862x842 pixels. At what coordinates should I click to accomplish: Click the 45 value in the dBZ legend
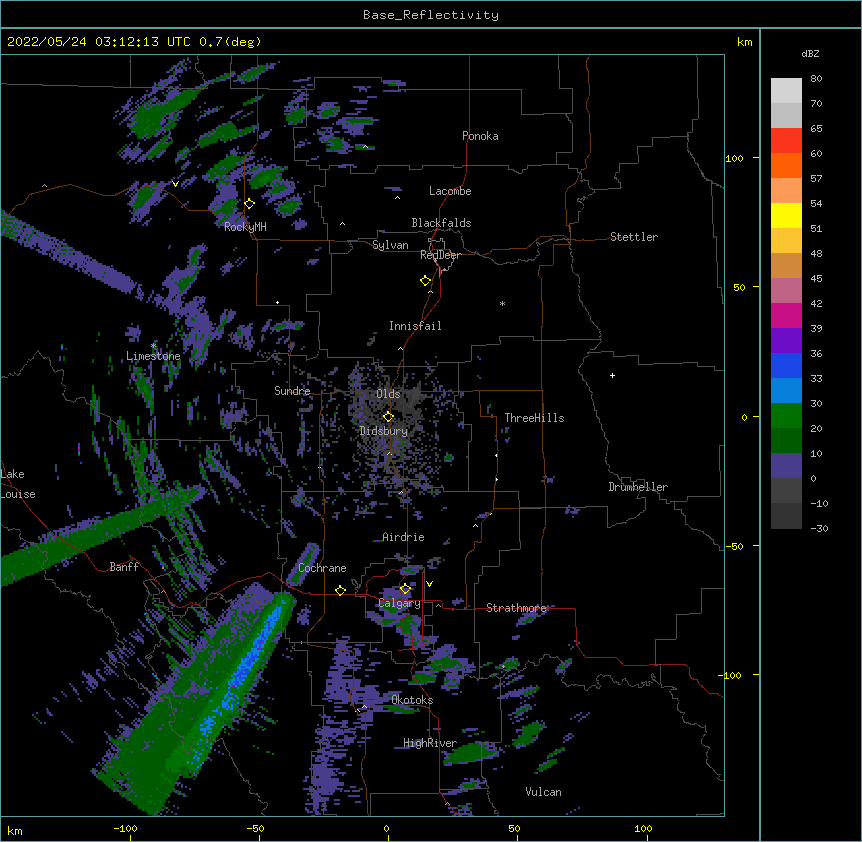[816, 279]
